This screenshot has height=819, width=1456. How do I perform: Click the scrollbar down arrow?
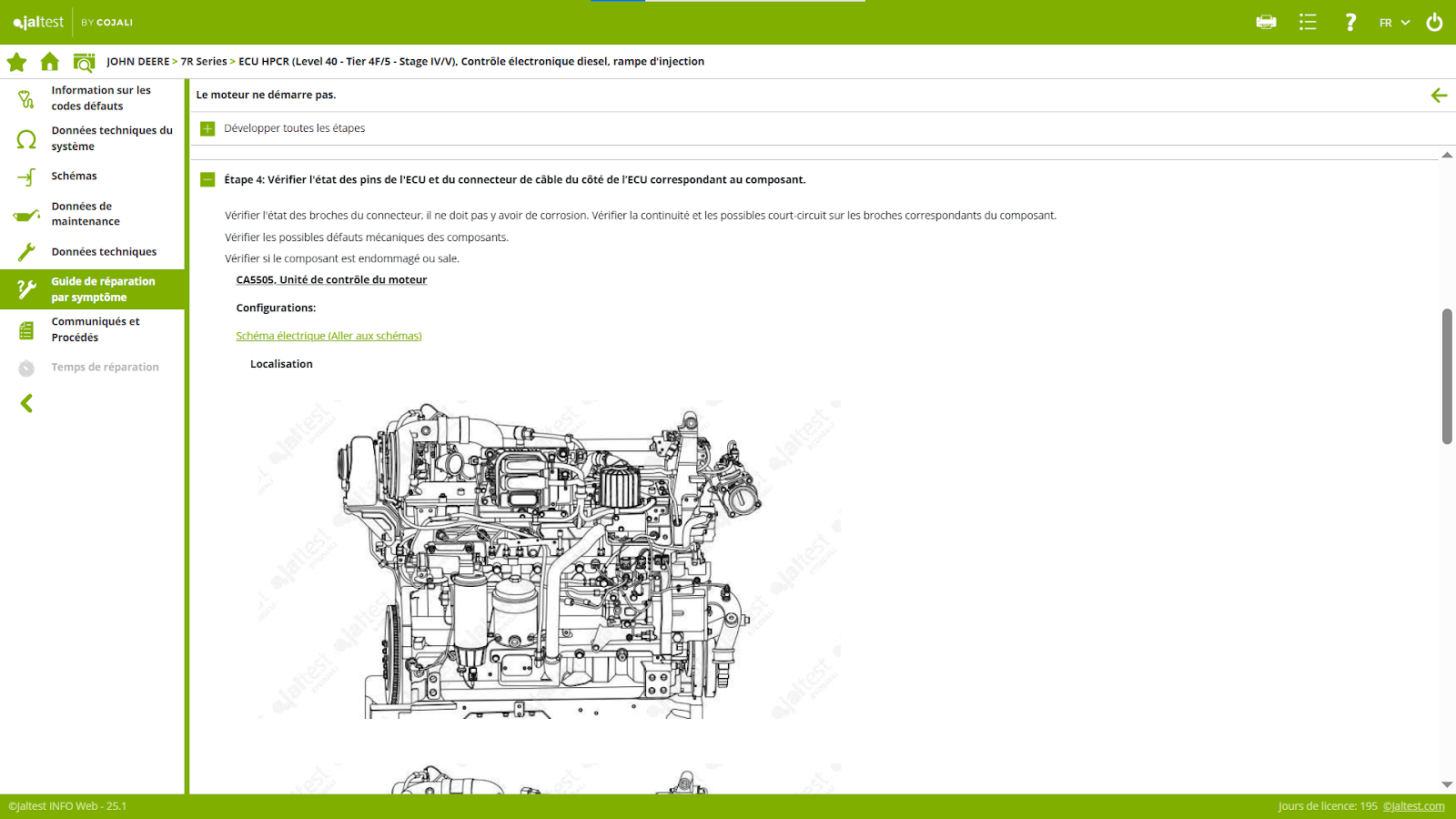coord(1447,784)
